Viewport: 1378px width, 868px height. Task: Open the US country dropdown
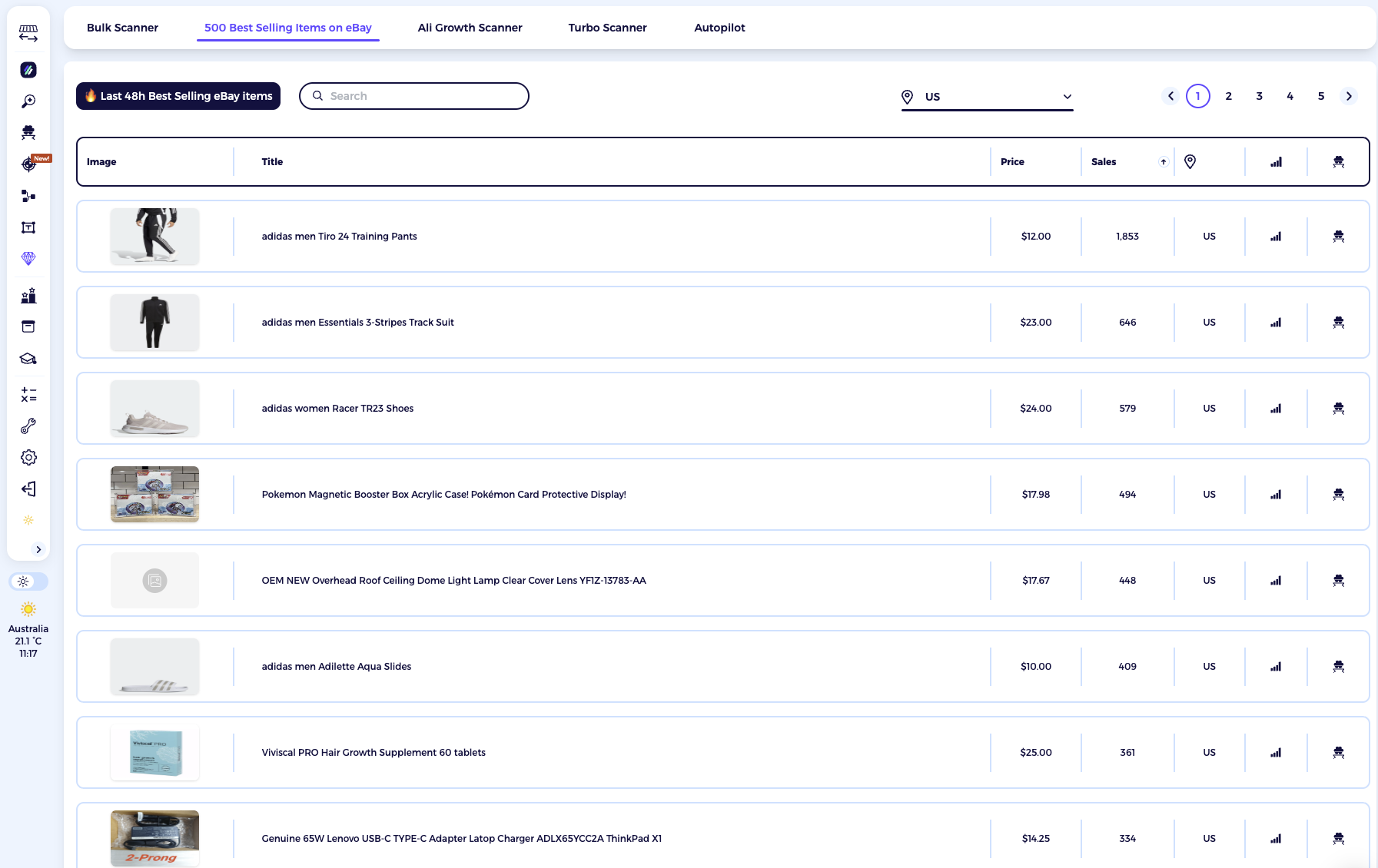987,97
